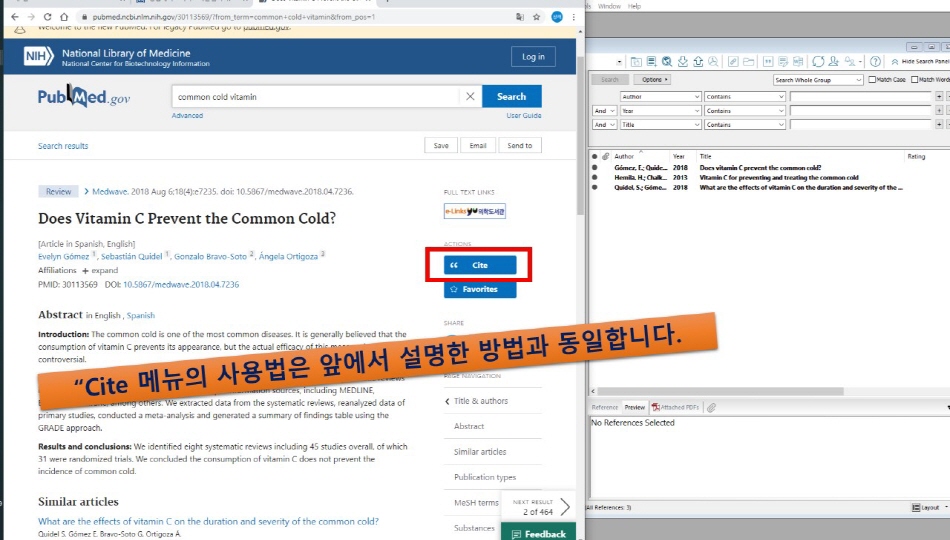950x540 pixels.
Task: Click the Go to Word Processor icon
Action: tap(798, 61)
